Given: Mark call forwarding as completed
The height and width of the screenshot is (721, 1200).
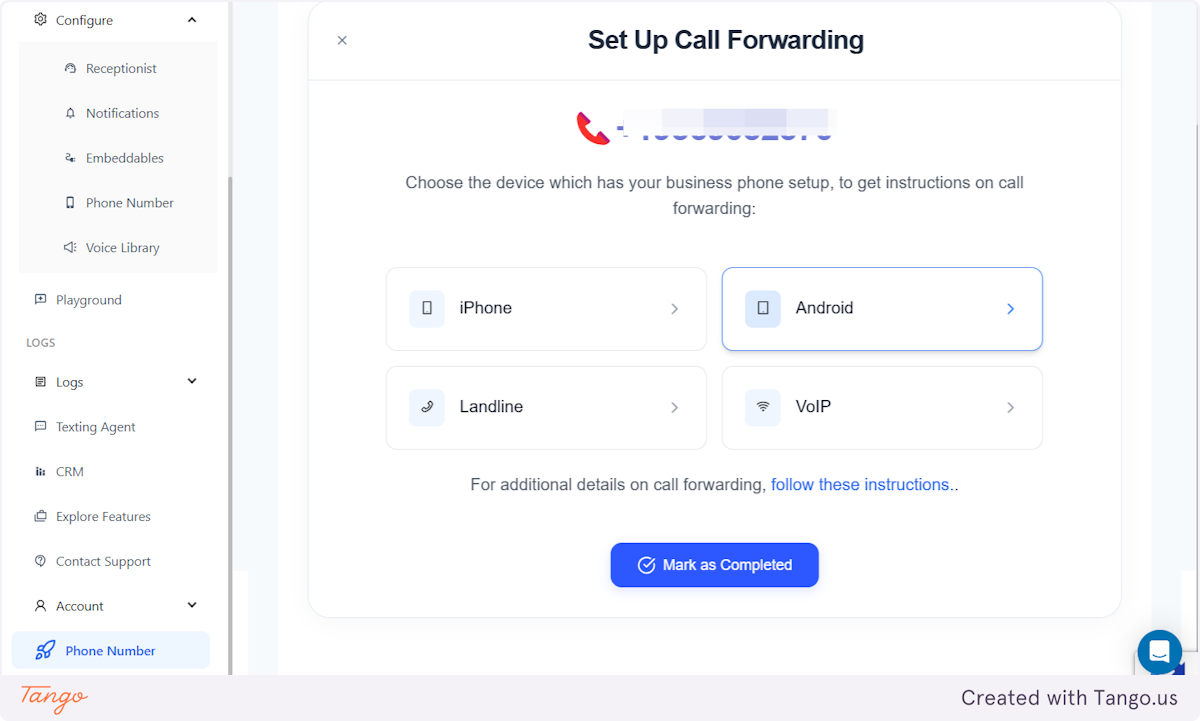Looking at the screenshot, I should tap(715, 565).
